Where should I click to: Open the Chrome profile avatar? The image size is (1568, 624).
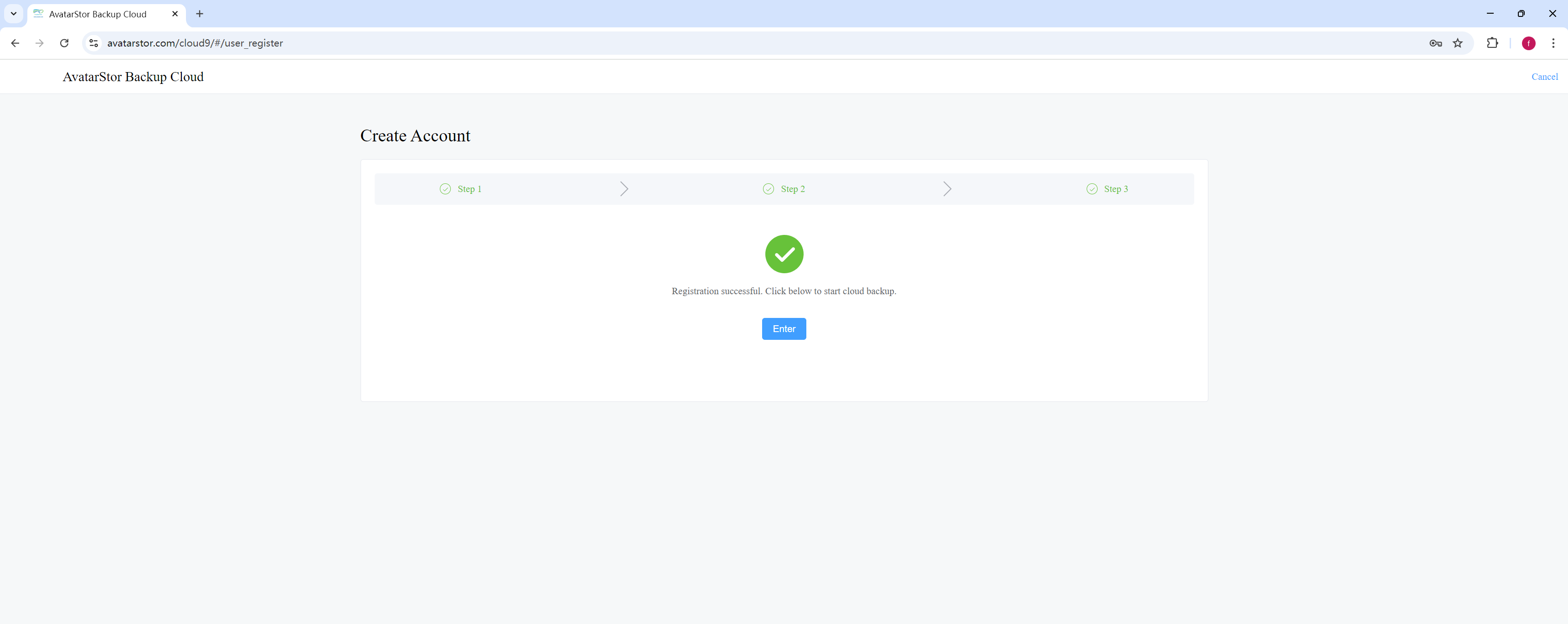pyautogui.click(x=1528, y=43)
